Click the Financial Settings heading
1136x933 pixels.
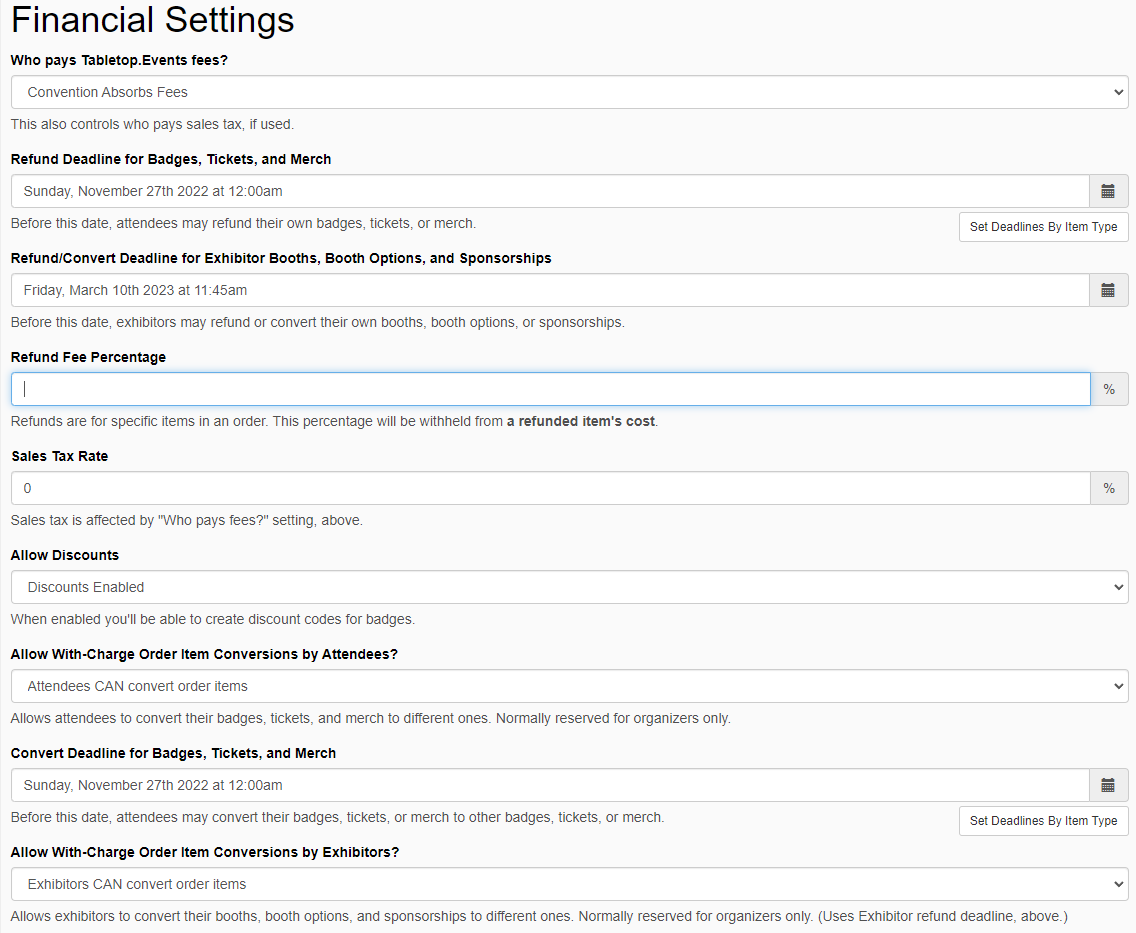click(152, 20)
